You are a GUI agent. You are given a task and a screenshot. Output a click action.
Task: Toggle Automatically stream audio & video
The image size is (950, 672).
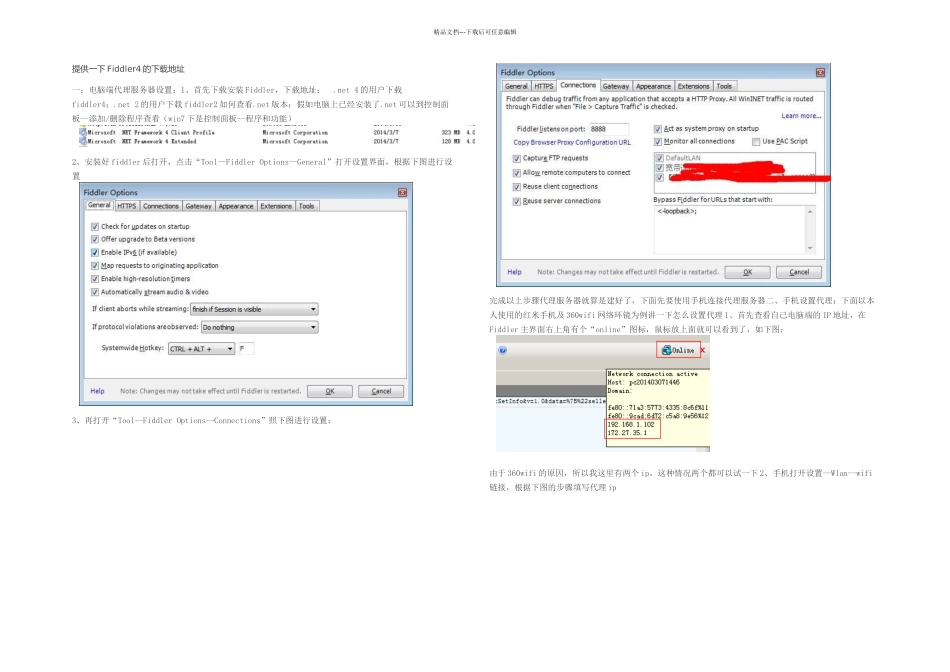point(95,292)
